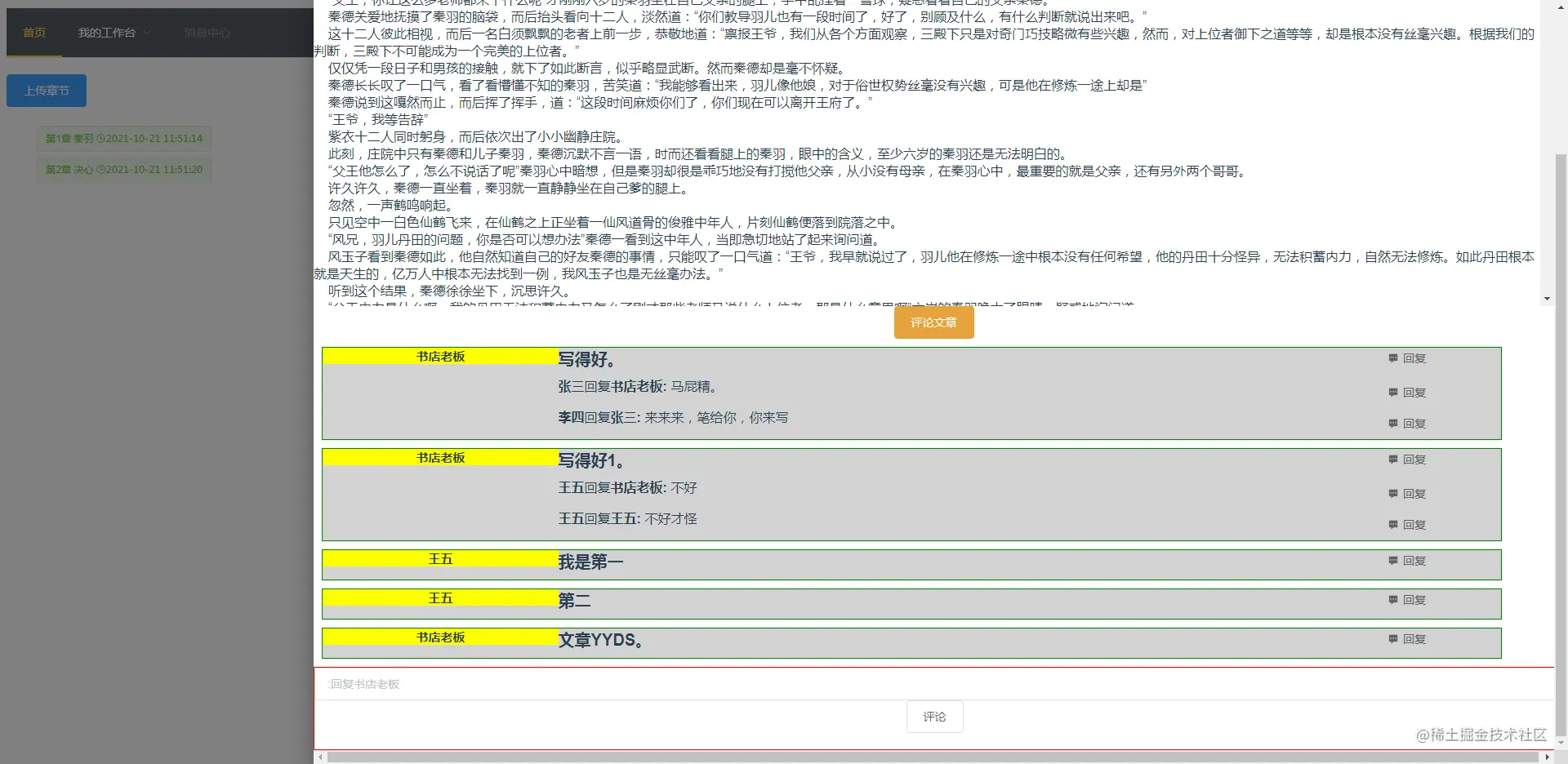Click the comment text 我是第一
1568x764 pixels.
(590, 562)
